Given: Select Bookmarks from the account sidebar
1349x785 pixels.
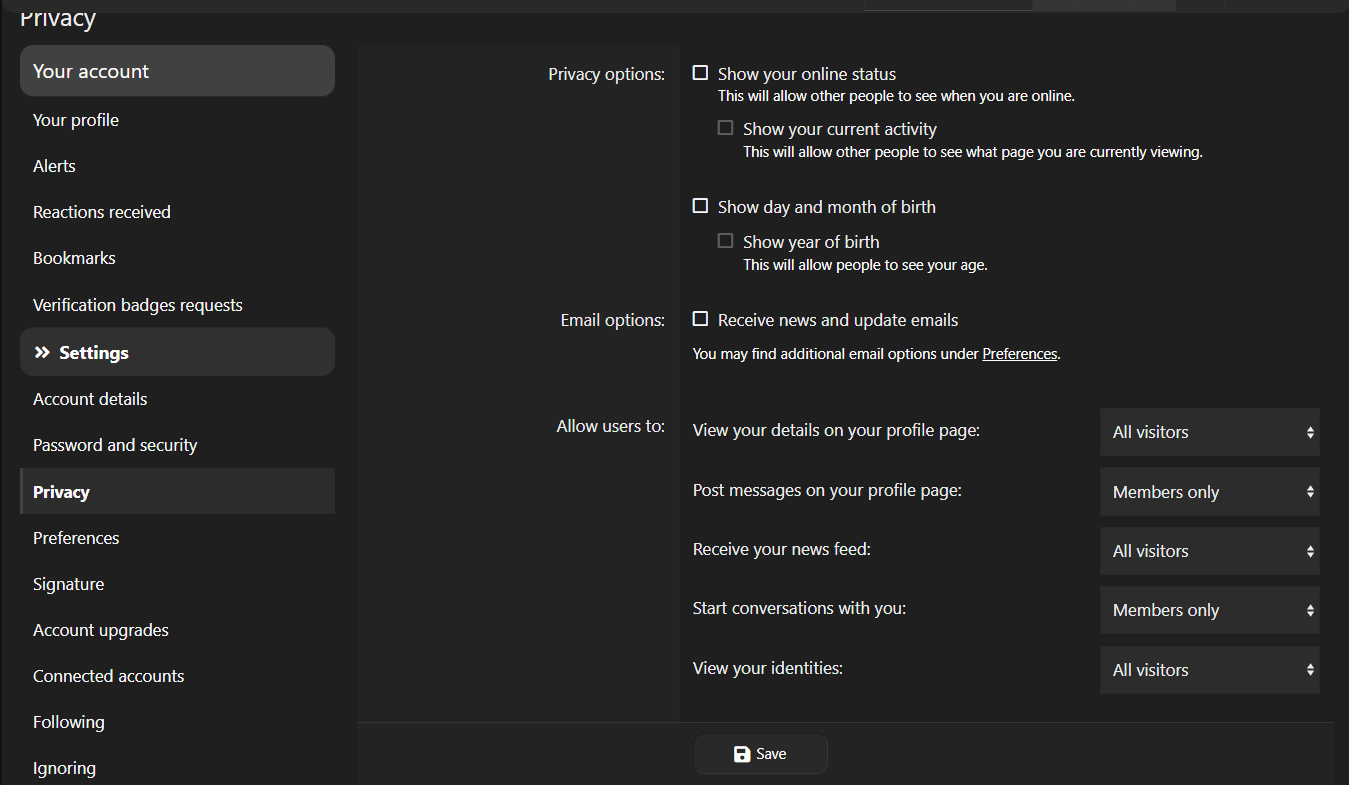Looking at the screenshot, I should (74, 258).
